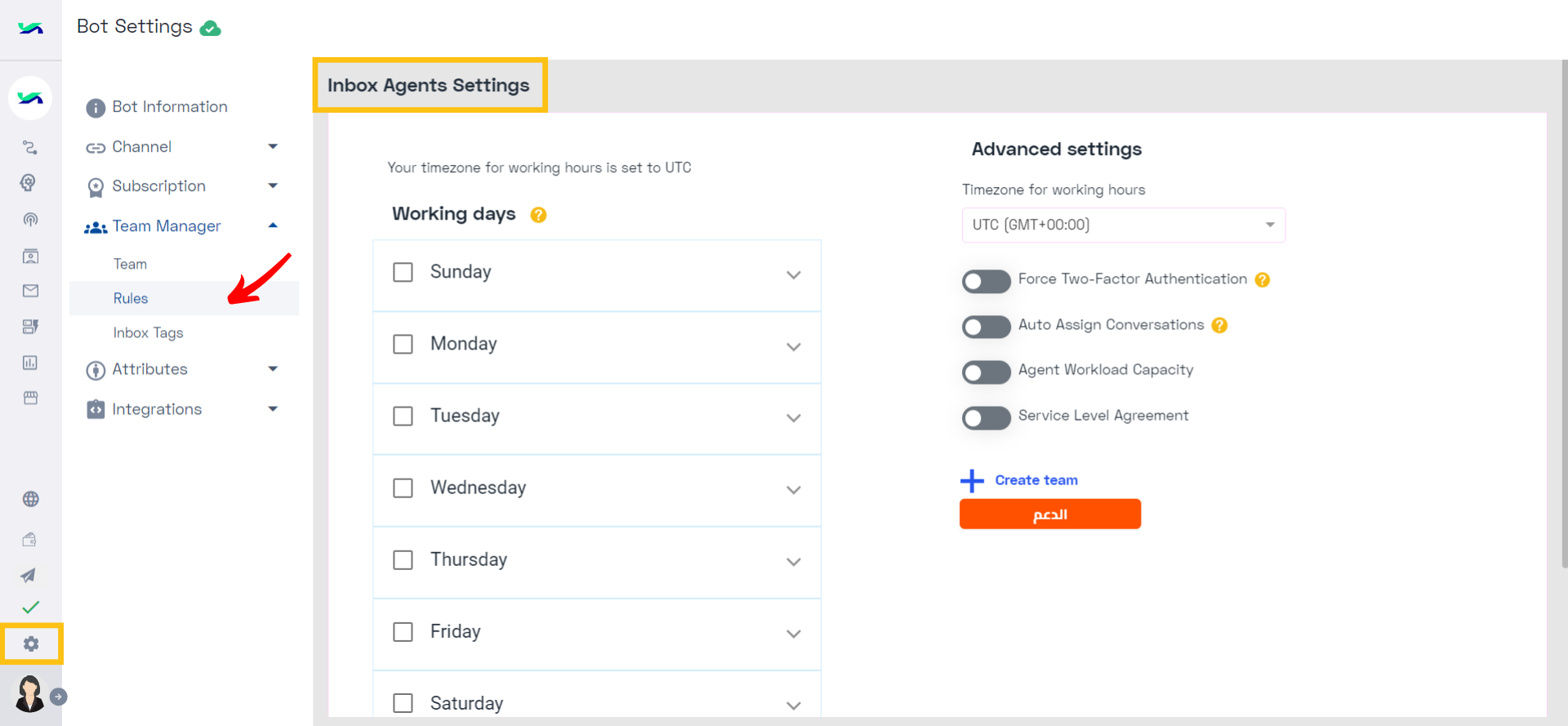Open the AI brain icon in sidebar
The width and height of the screenshot is (1568, 726).
click(29, 182)
